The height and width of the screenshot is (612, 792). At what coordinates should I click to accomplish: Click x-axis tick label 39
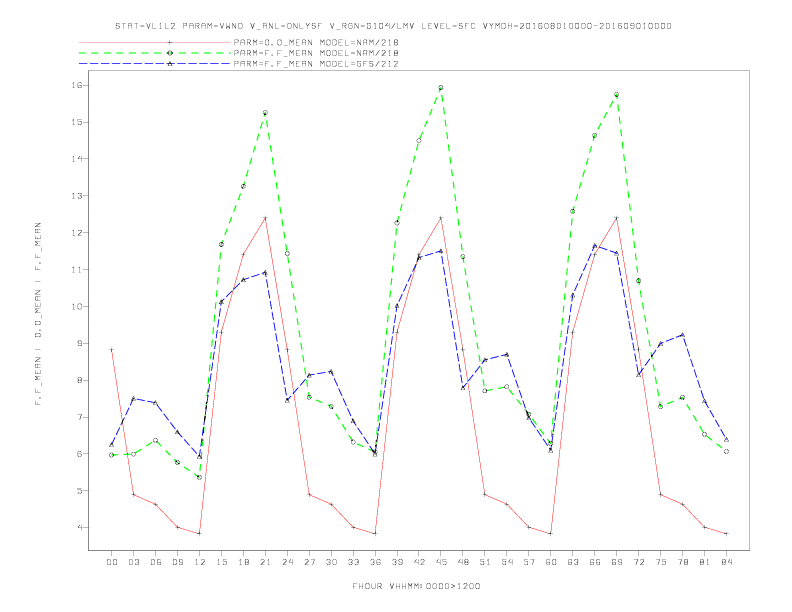[x=397, y=562]
